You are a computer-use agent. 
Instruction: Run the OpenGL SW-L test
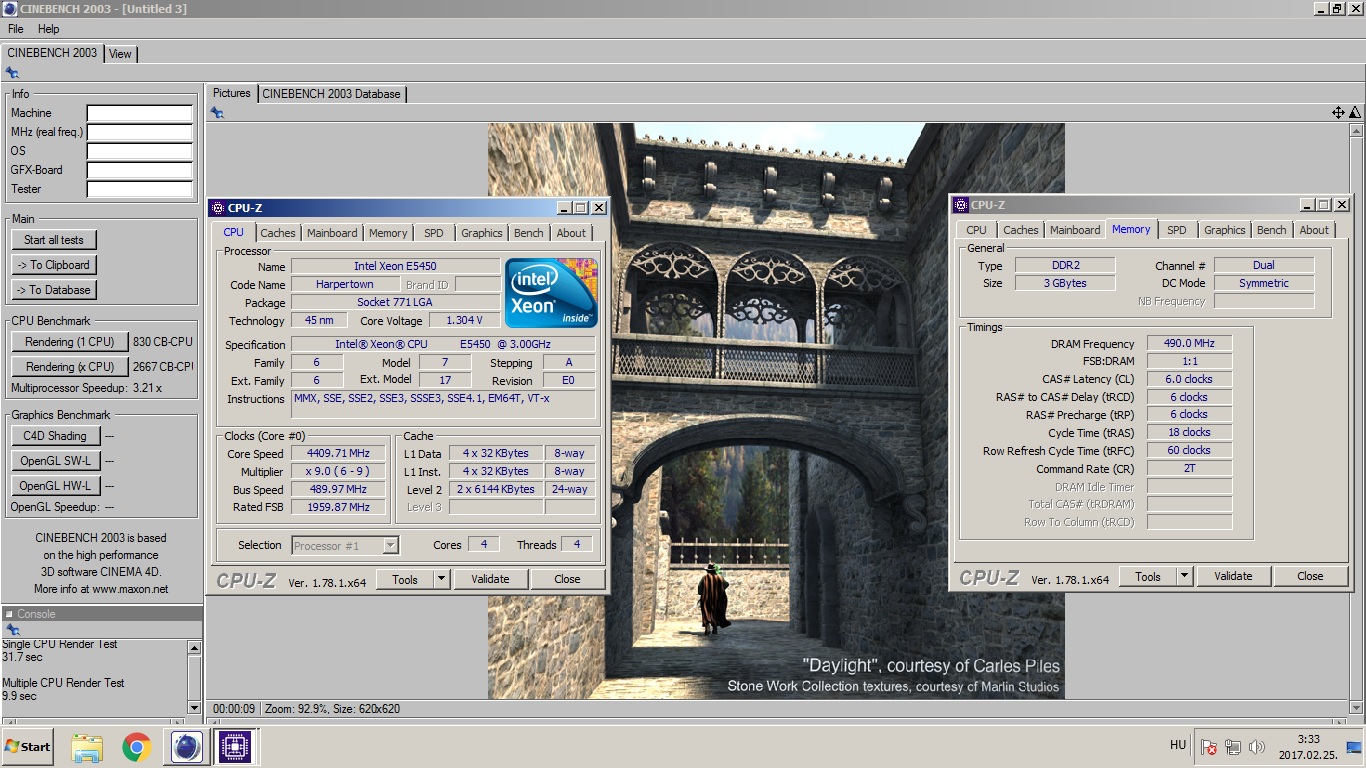click(55, 461)
